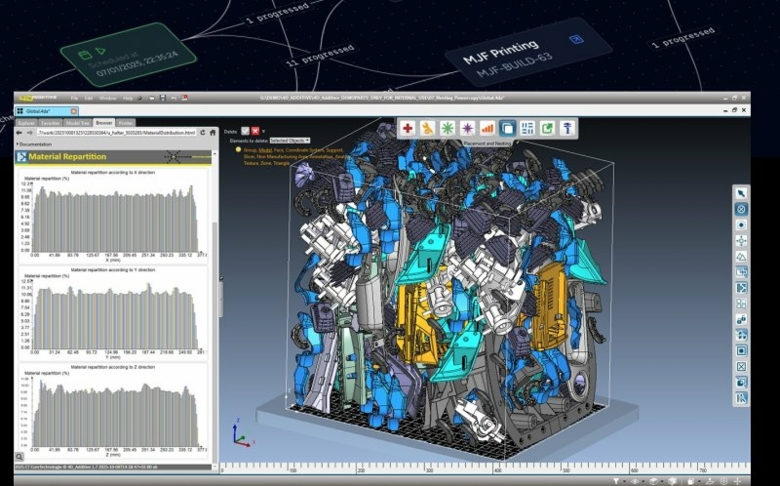The width and height of the screenshot is (780, 486).
Task: Open the orange bar chart analysis tool
Action: 487,128
